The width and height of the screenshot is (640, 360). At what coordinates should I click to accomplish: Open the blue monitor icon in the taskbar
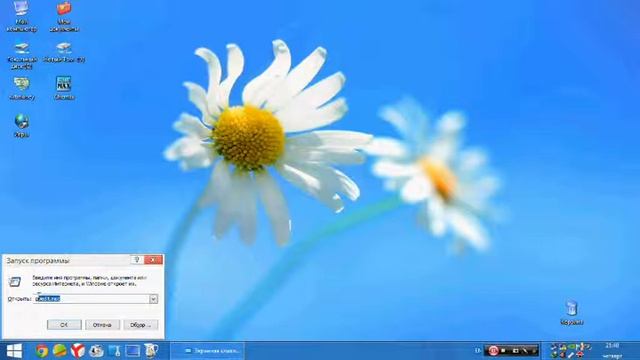click(x=133, y=351)
